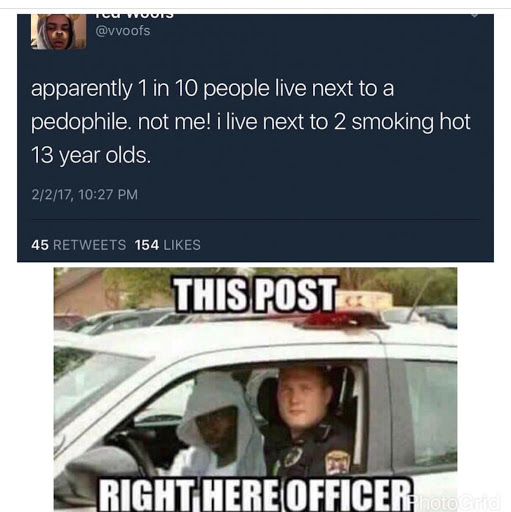Screen dimensions: 511x512
Task: Select the tweet body text
Action: (x=251, y=122)
